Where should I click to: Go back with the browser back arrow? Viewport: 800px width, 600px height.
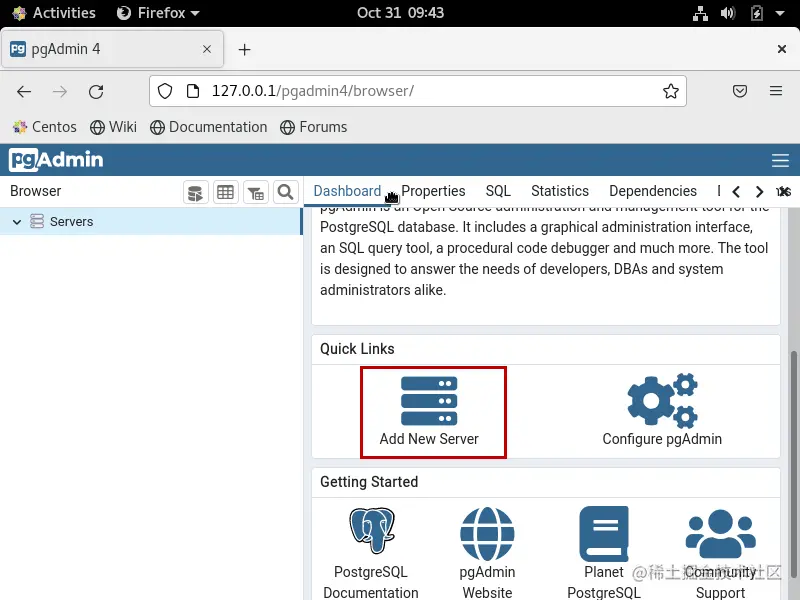24,92
